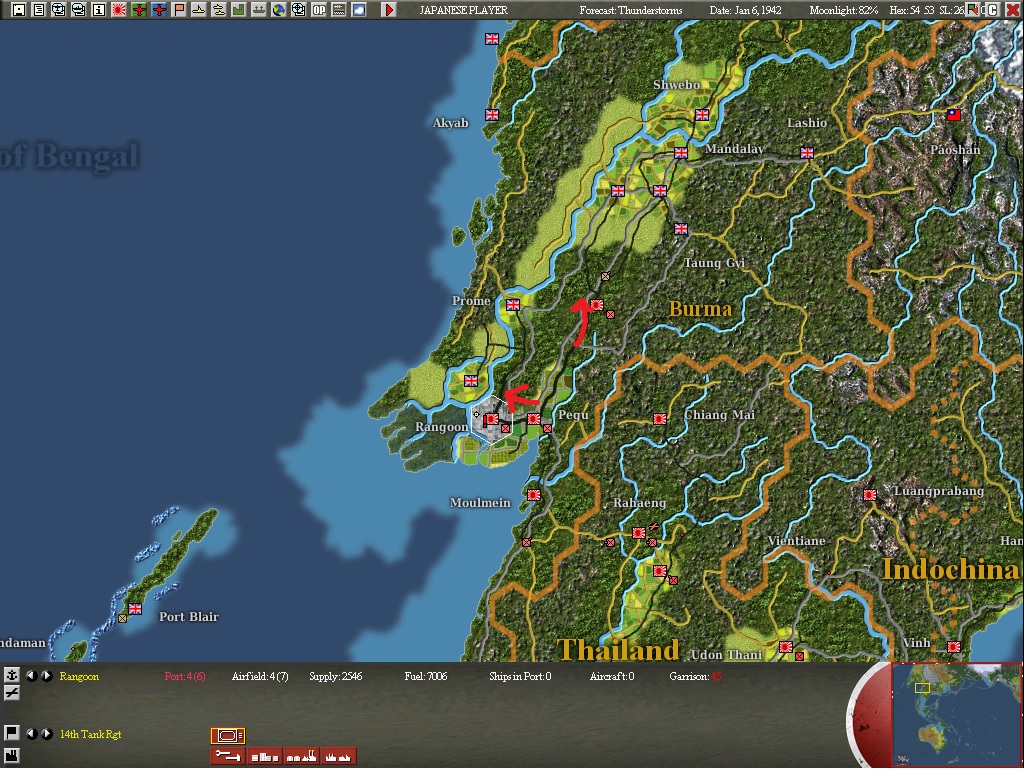
Task: Open the Rangoon base name link
Action: [x=79, y=676]
